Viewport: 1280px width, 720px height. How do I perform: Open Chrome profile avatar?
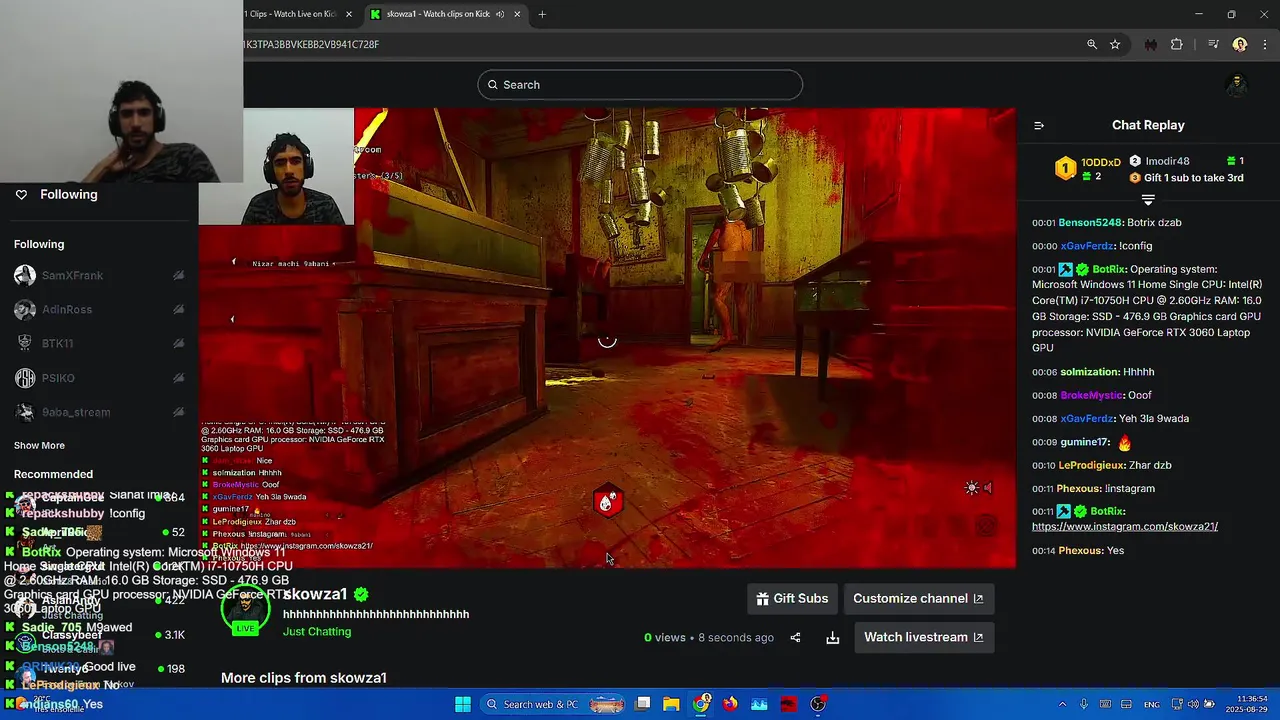pos(1240,44)
